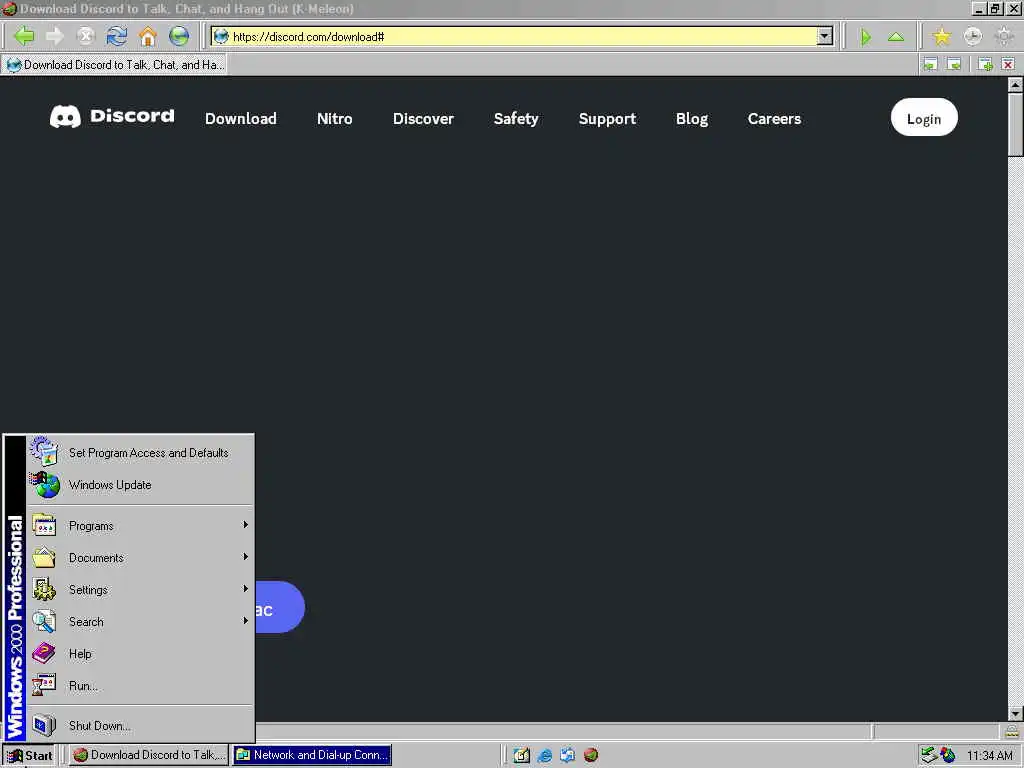Click the green Up triangle toolbar icon
1024x768 pixels.
(896, 37)
